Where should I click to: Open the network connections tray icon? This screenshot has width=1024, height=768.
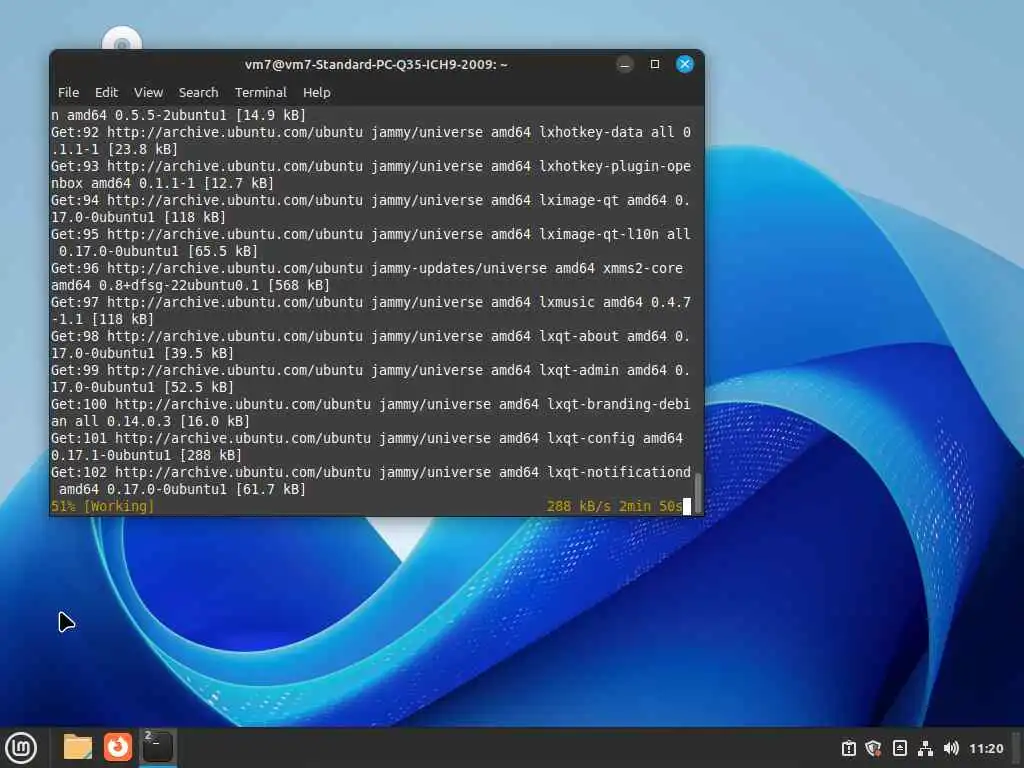[925, 748]
